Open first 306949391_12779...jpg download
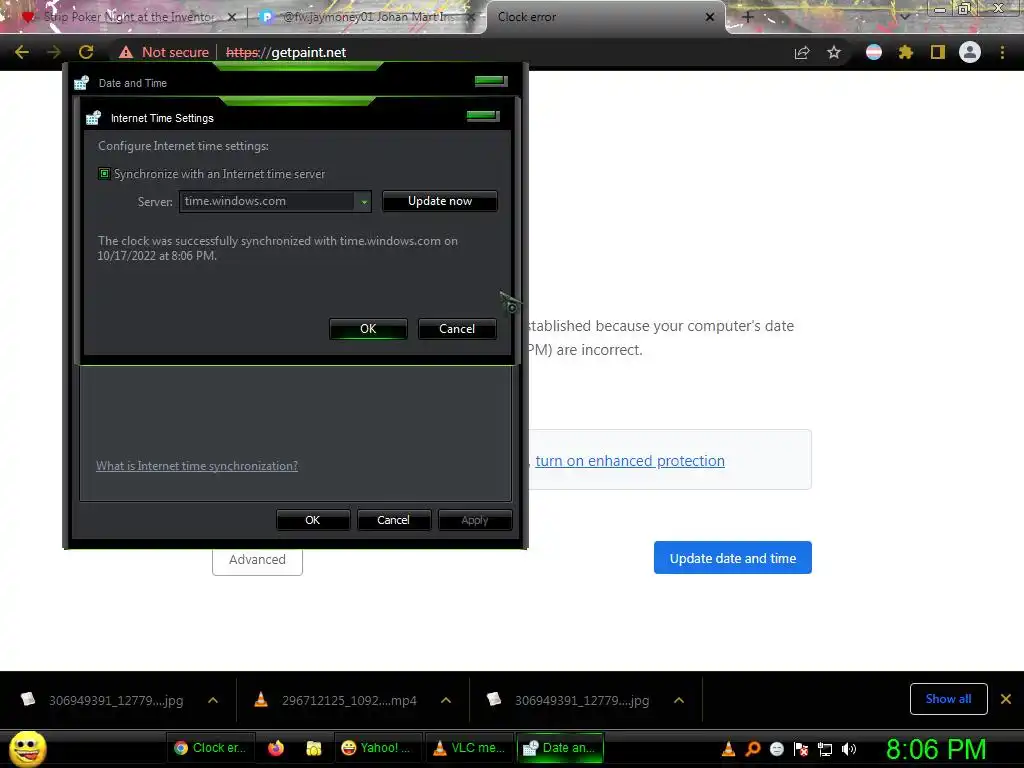This screenshot has width=1024, height=768. pyautogui.click(x=103, y=700)
